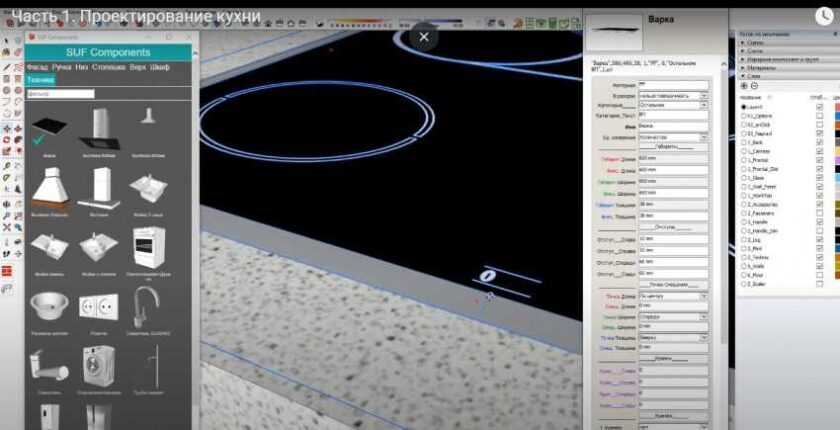Toggle visibility checkbox for 1_Leg layer
Viewport: 840px width, 430px height.
[x=820, y=240]
